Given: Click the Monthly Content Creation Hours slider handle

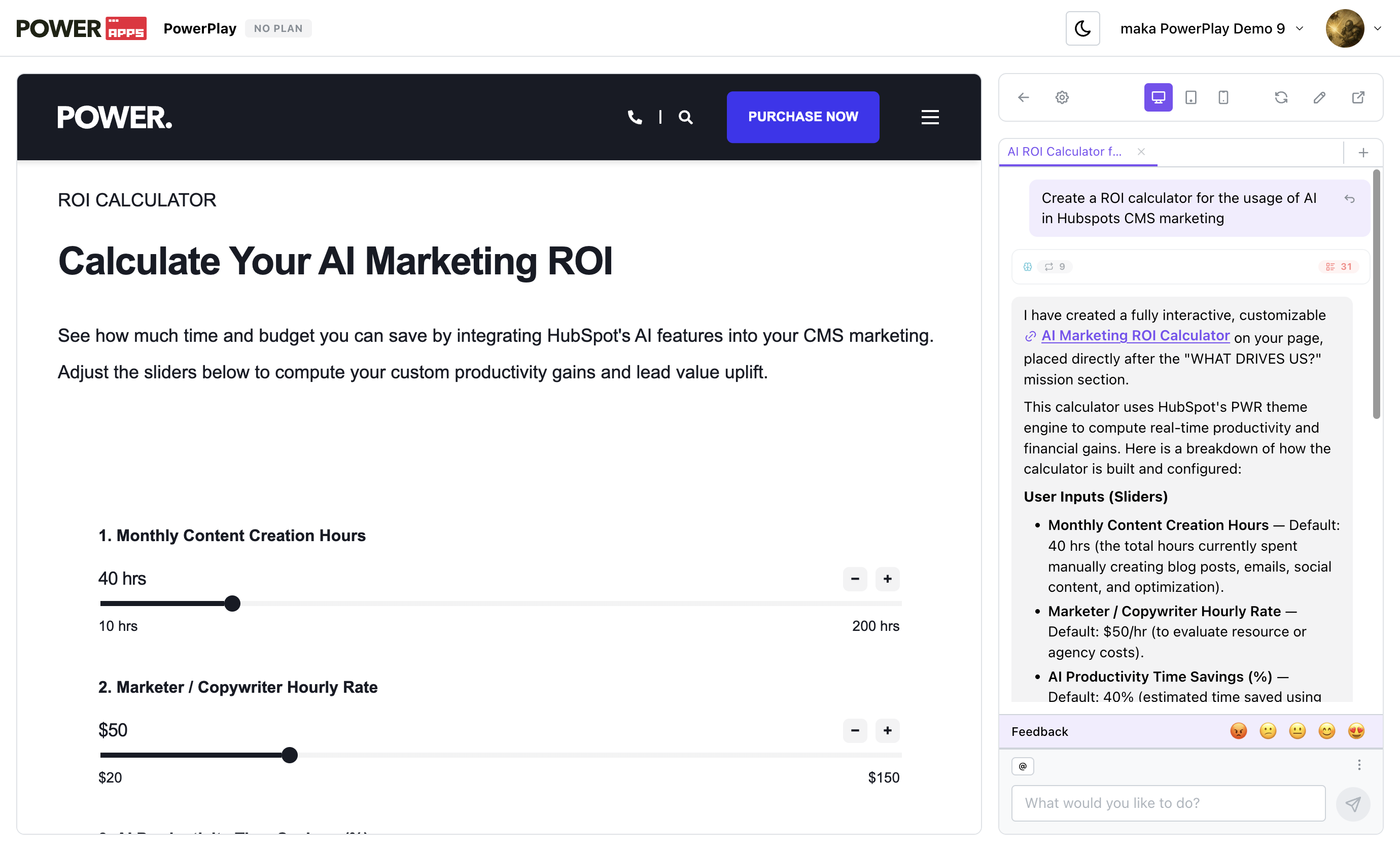Looking at the screenshot, I should click(x=232, y=604).
